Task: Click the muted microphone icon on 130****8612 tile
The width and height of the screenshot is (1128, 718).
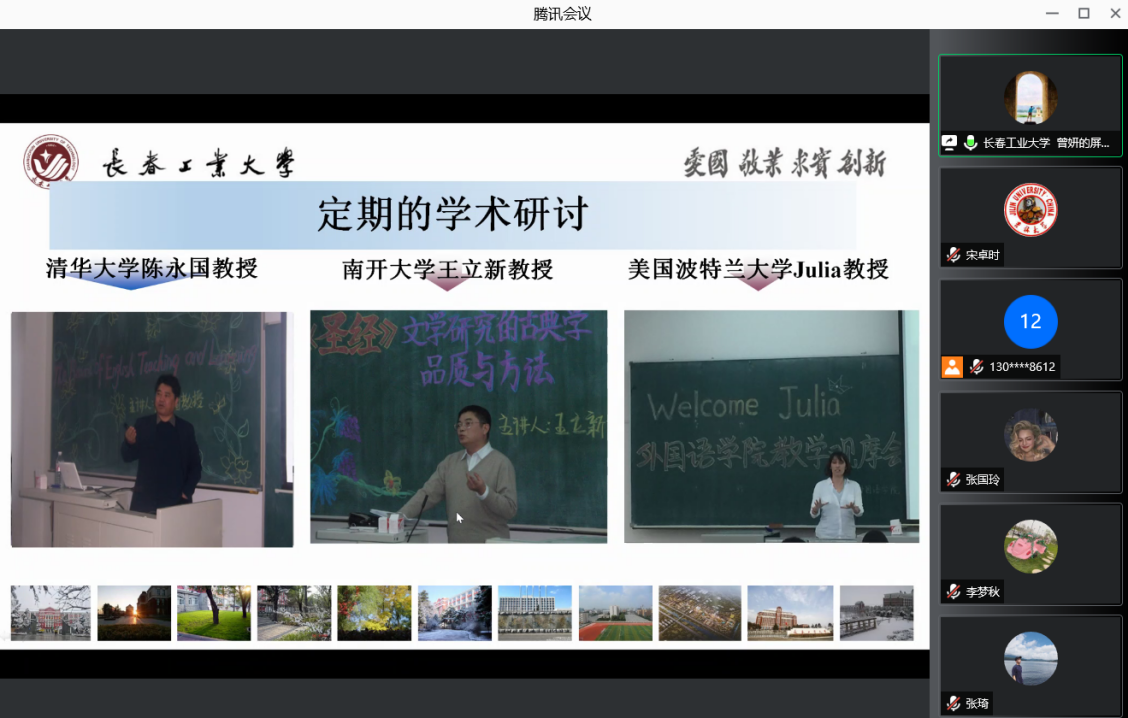Action: tap(976, 366)
